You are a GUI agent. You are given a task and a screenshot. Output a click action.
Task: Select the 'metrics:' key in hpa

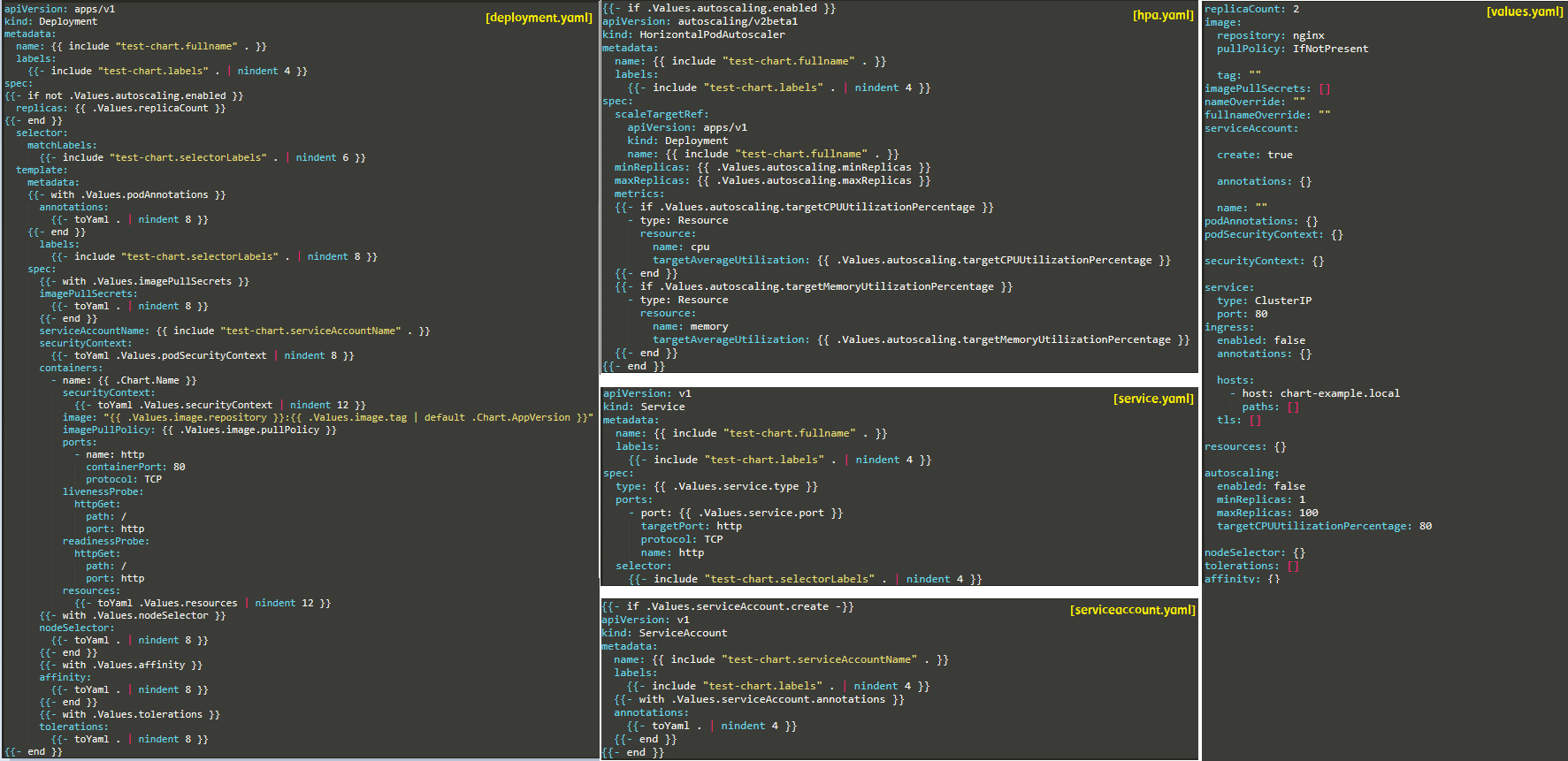pyautogui.click(x=639, y=194)
